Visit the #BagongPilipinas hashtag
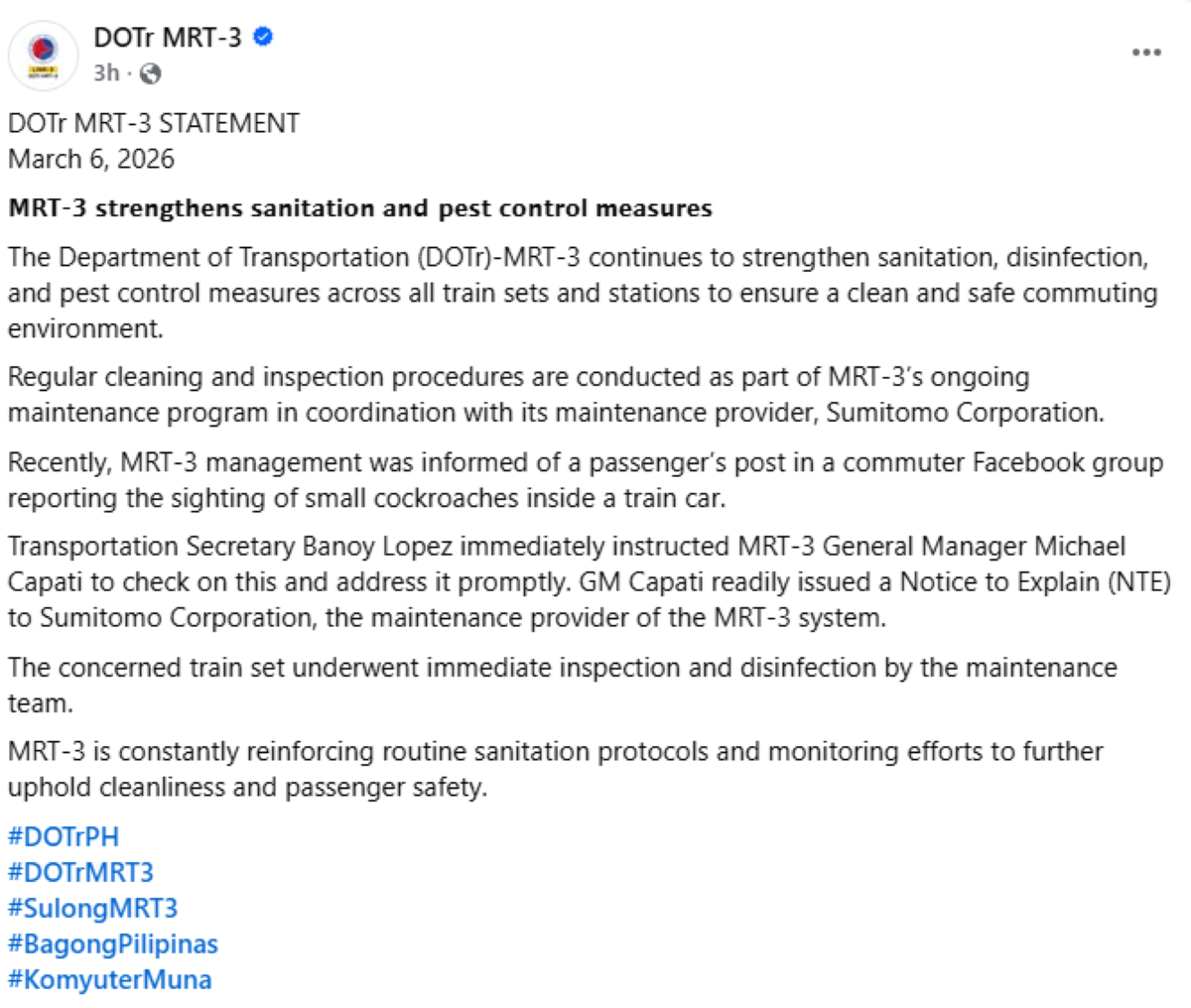The image size is (1191, 1008). (x=113, y=944)
